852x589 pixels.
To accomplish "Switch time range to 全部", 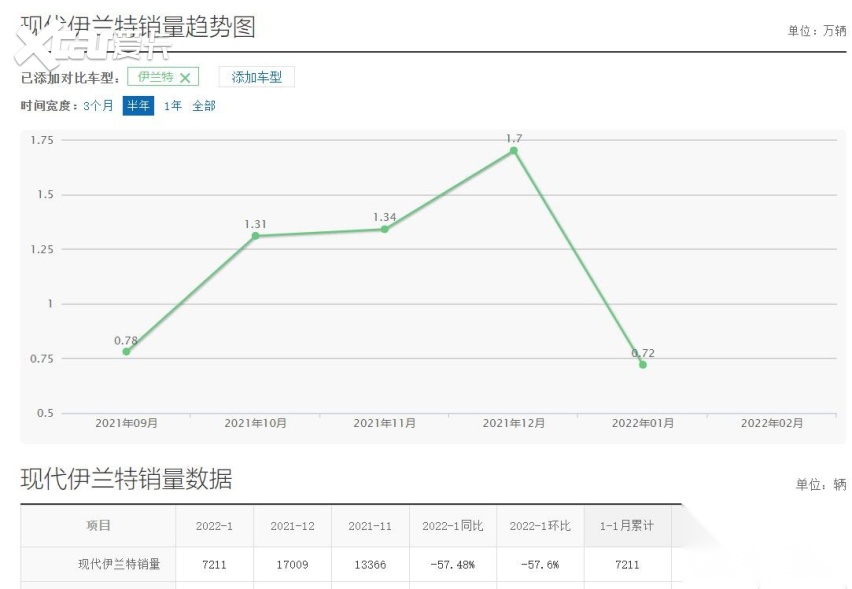I will (204, 105).
